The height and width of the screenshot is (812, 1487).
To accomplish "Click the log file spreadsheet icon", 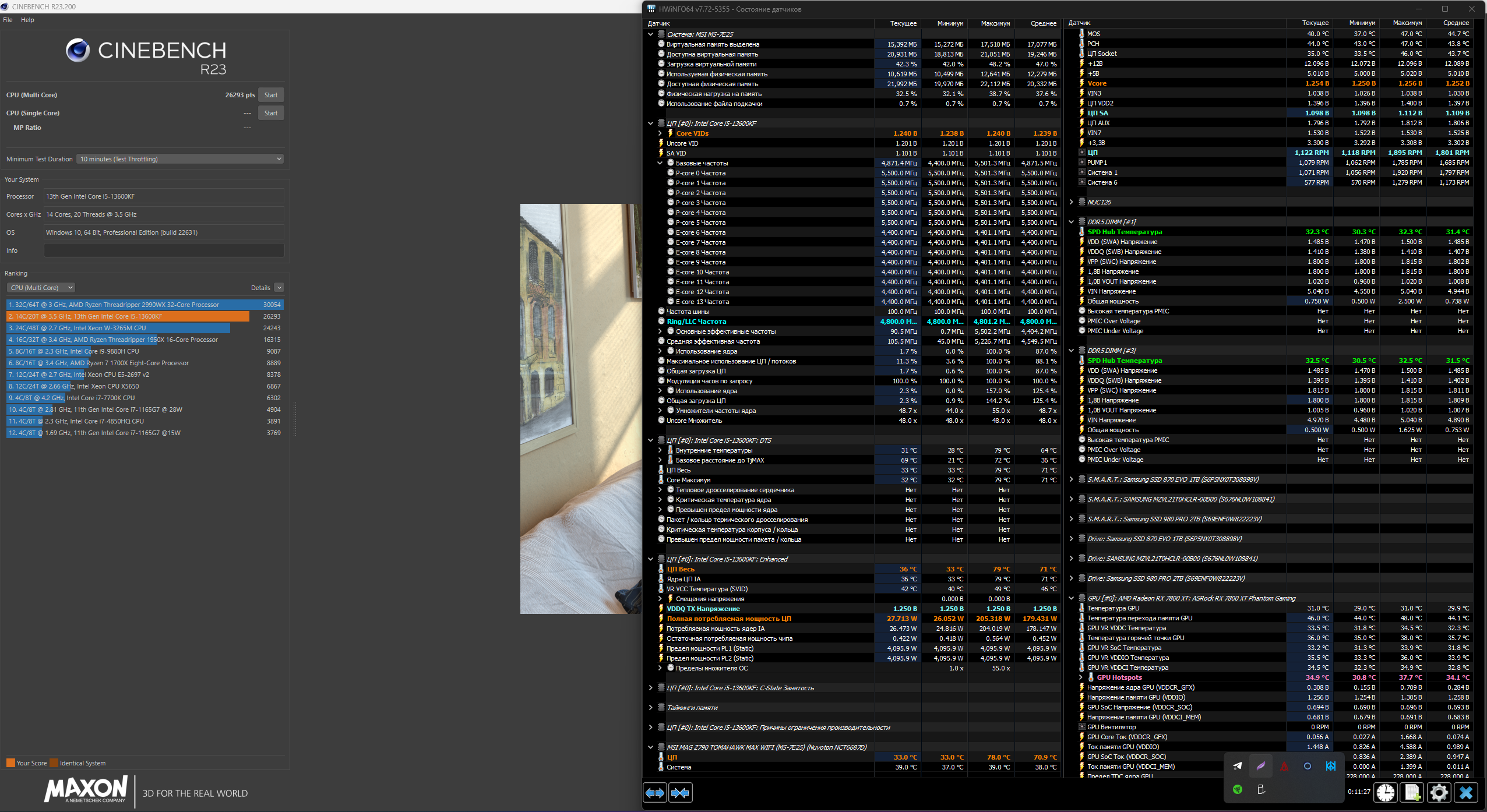I will coord(1412,792).
